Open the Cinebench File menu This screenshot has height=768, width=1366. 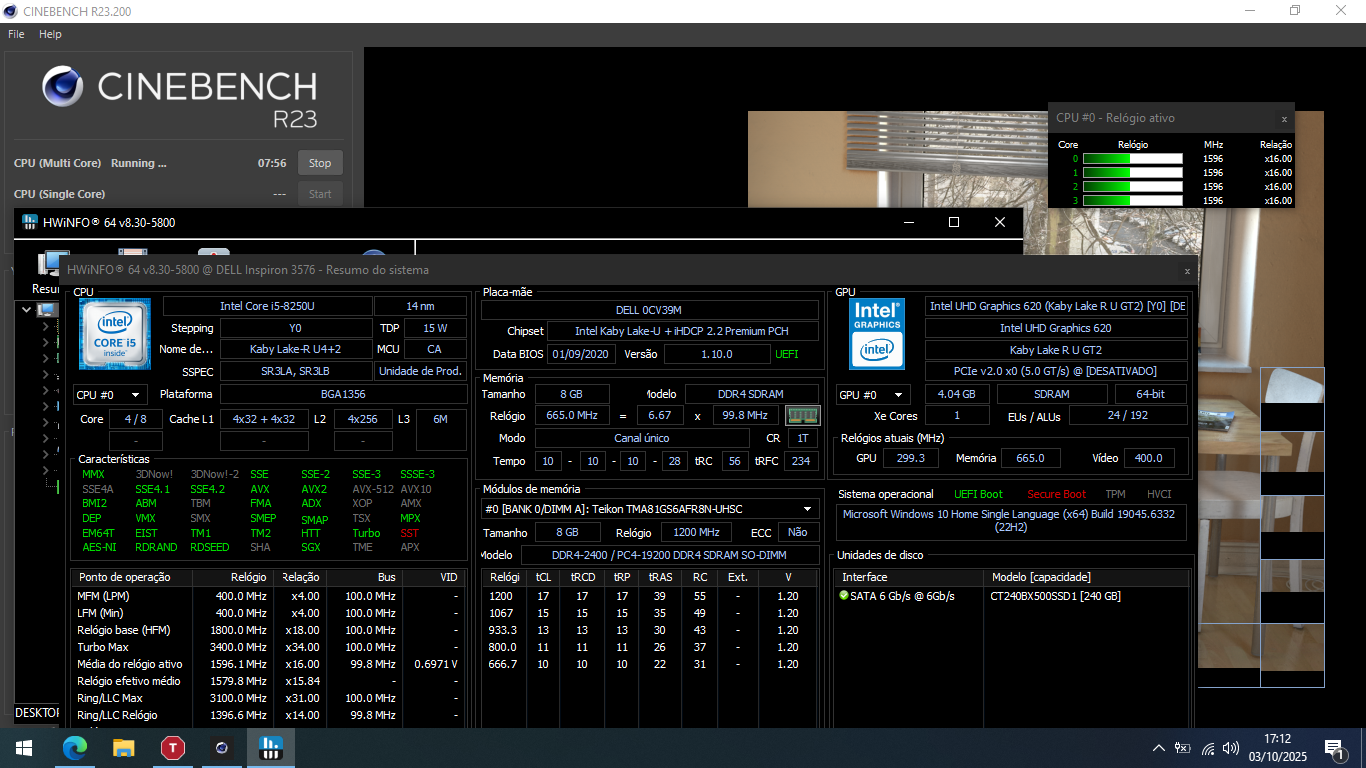[x=16, y=34]
